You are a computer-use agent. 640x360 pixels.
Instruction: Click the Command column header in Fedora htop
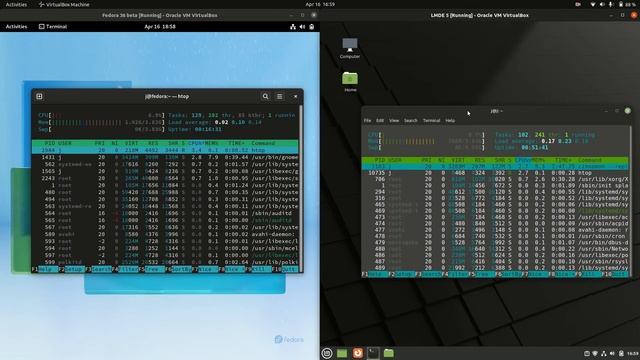(263, 143)
